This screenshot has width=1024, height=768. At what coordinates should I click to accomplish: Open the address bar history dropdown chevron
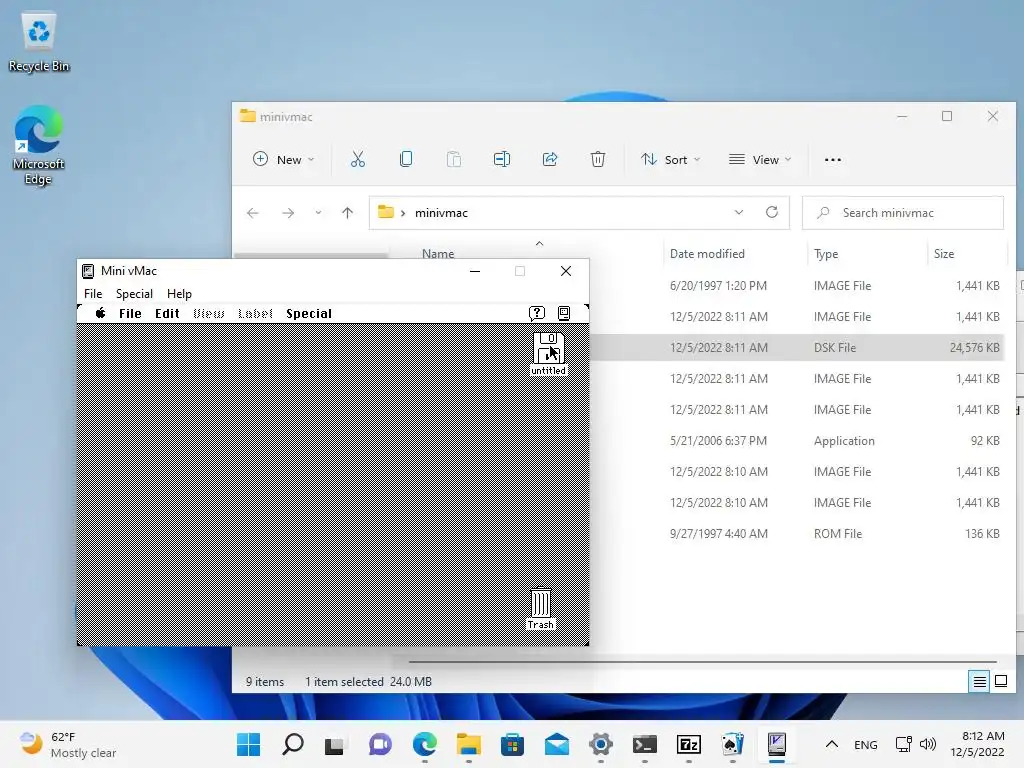click(739, 212)
